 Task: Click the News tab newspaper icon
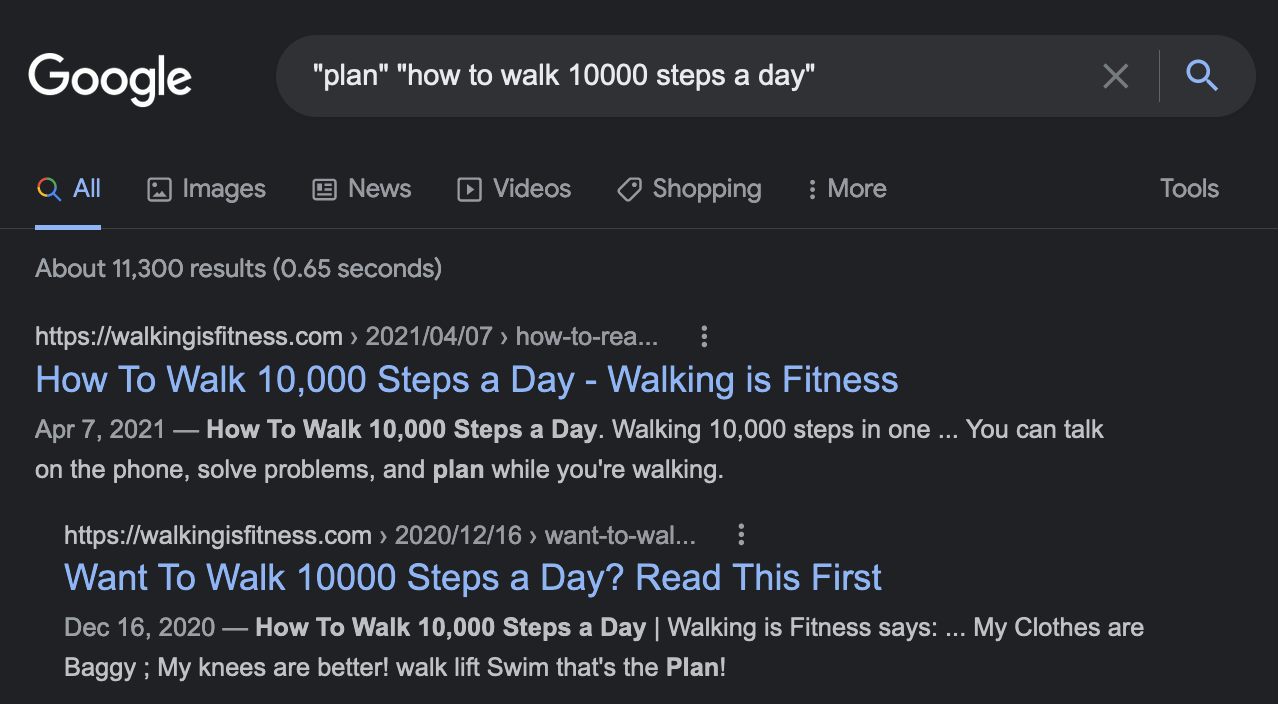(x=324, y=189)
